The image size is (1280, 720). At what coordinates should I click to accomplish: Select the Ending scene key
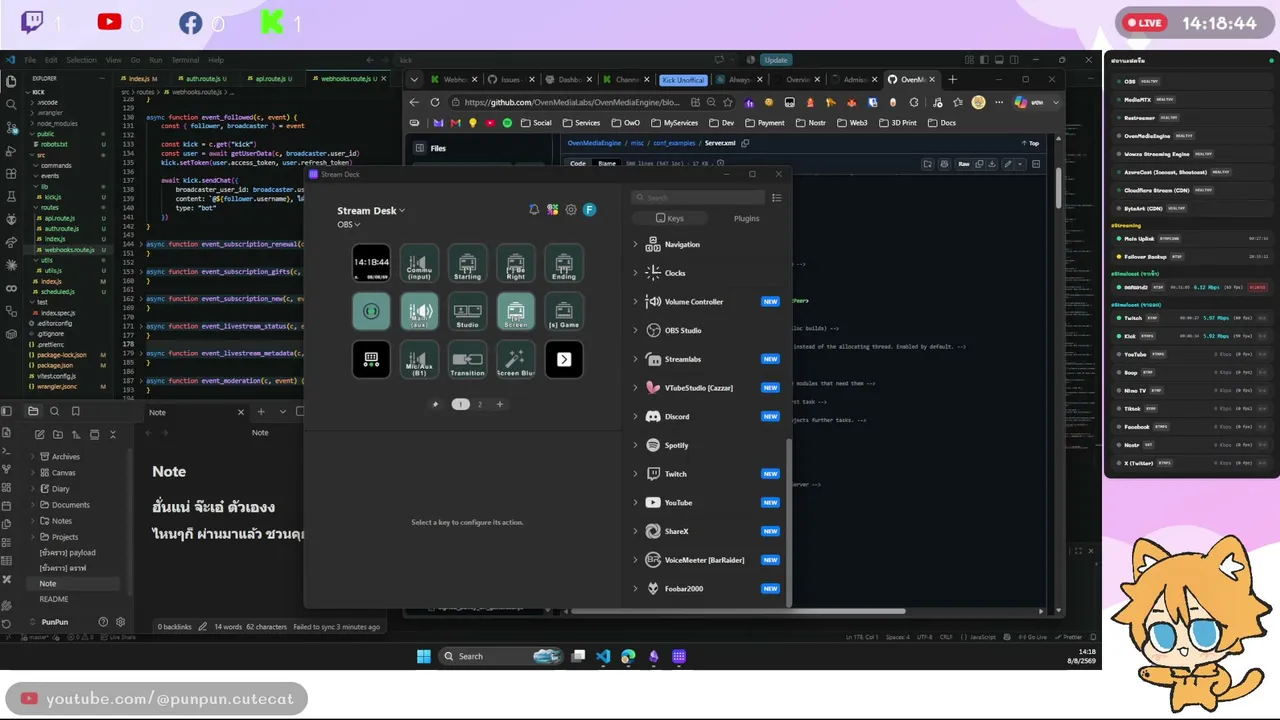tap(564, 263)
